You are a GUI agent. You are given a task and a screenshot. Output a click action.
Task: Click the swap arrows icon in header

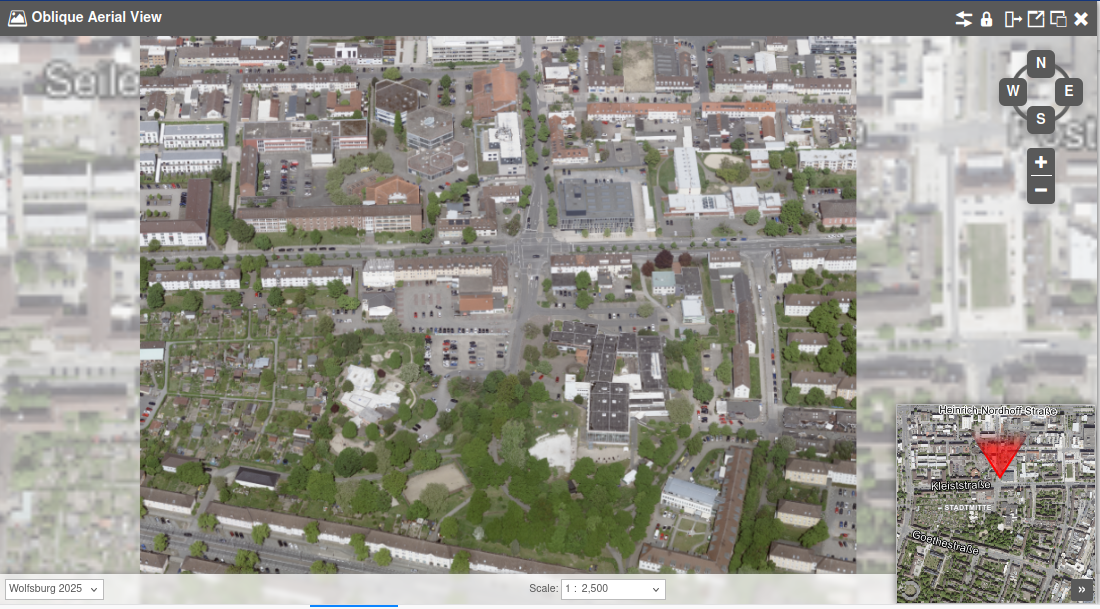coord(964,19)
